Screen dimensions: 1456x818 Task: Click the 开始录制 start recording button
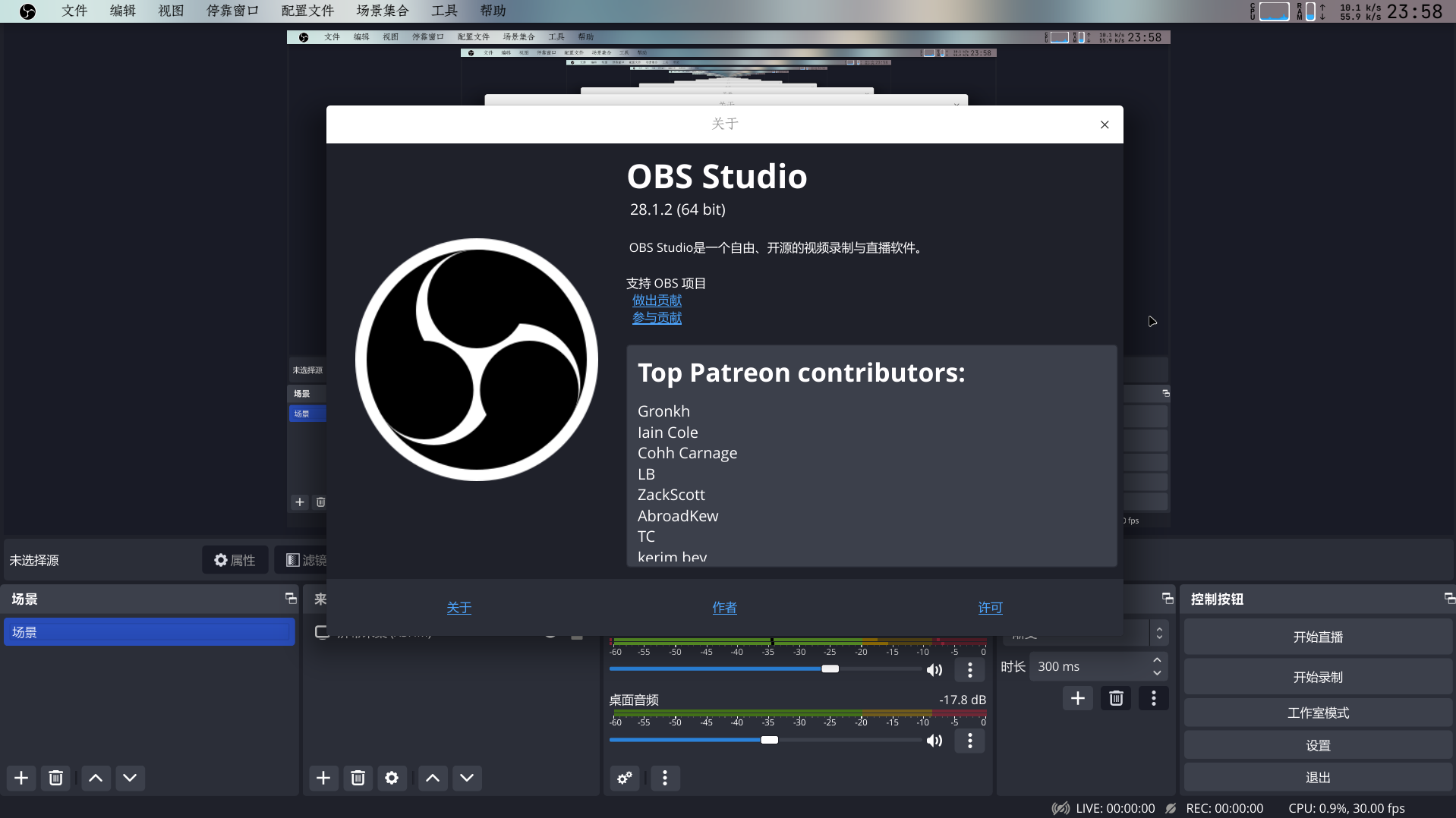click(1318, 677)
